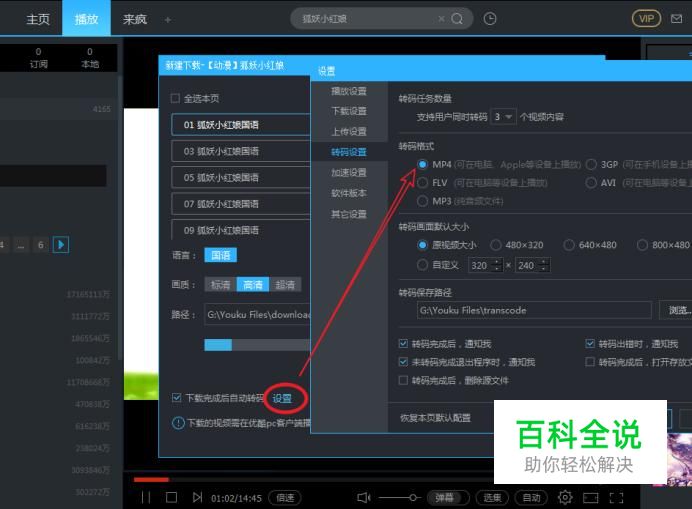Click download path field G:\Youku Files

(x=257, y=315)
